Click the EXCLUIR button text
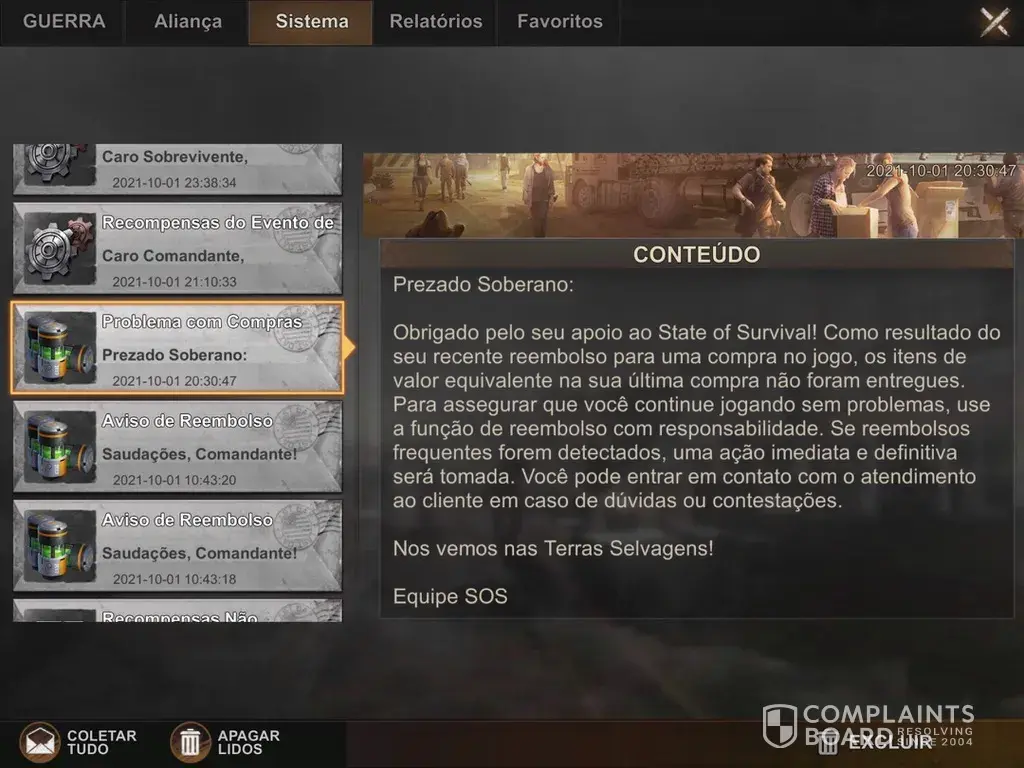 tap(889, 742)
